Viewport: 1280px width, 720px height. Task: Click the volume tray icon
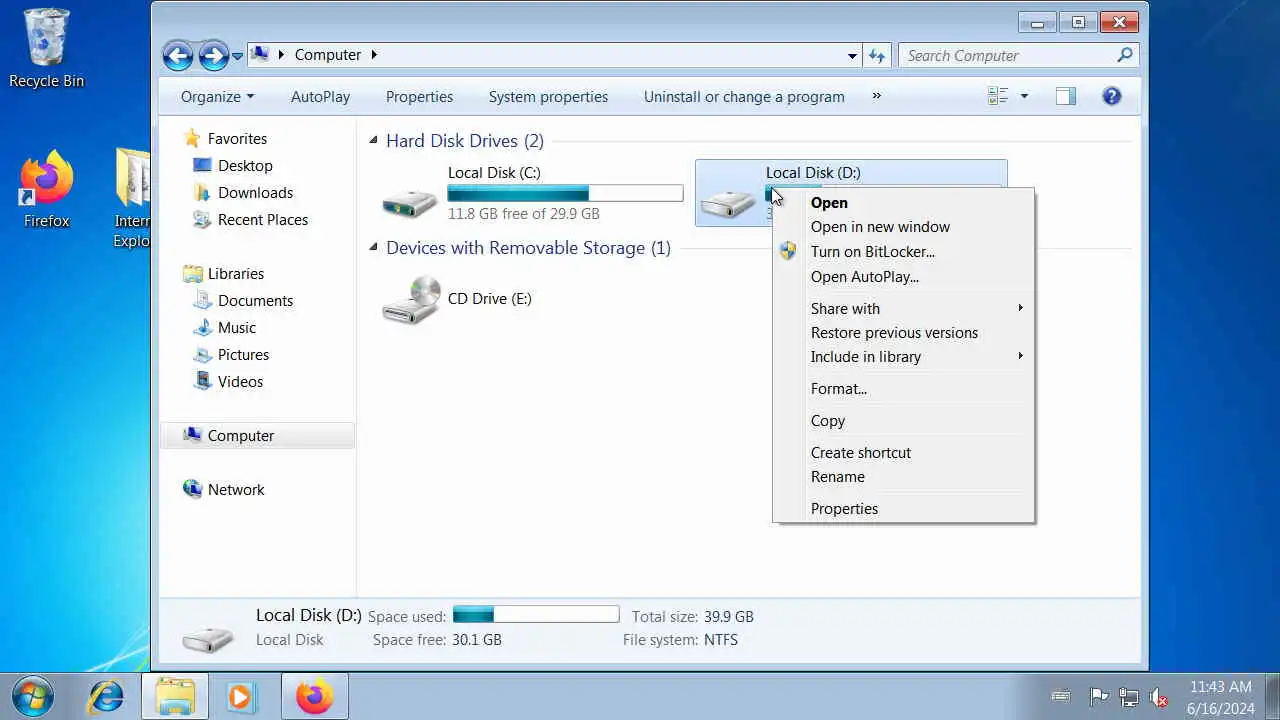point(1159,697)
